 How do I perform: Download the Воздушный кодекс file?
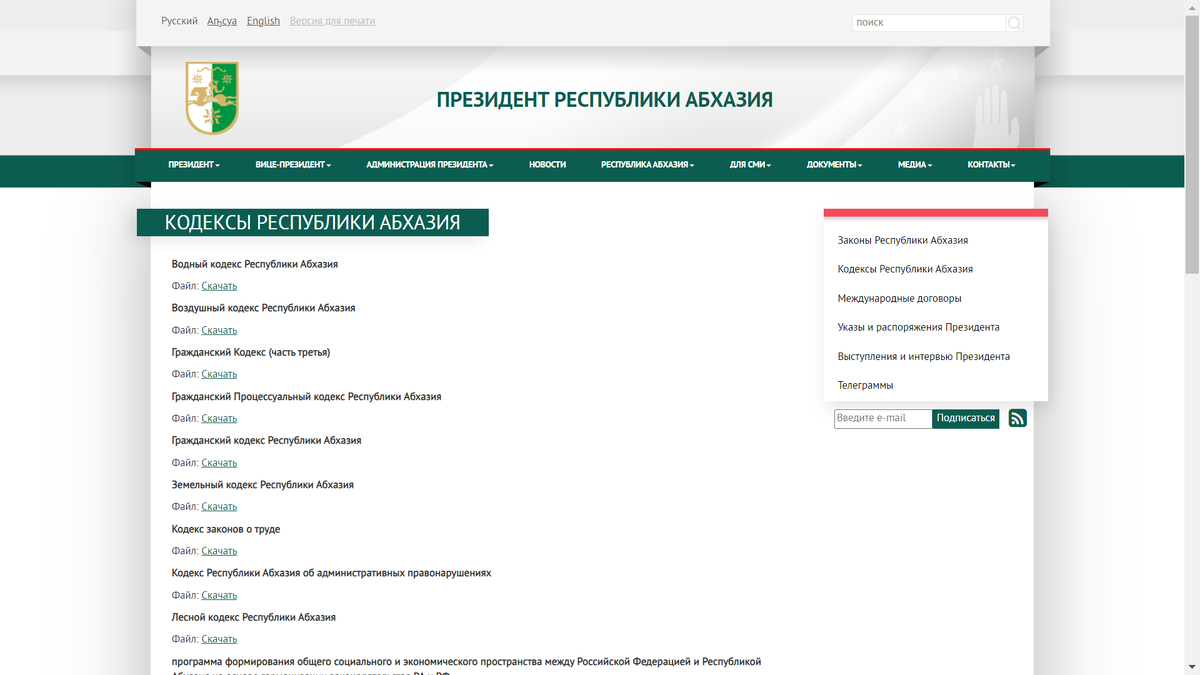coord(219,330)
